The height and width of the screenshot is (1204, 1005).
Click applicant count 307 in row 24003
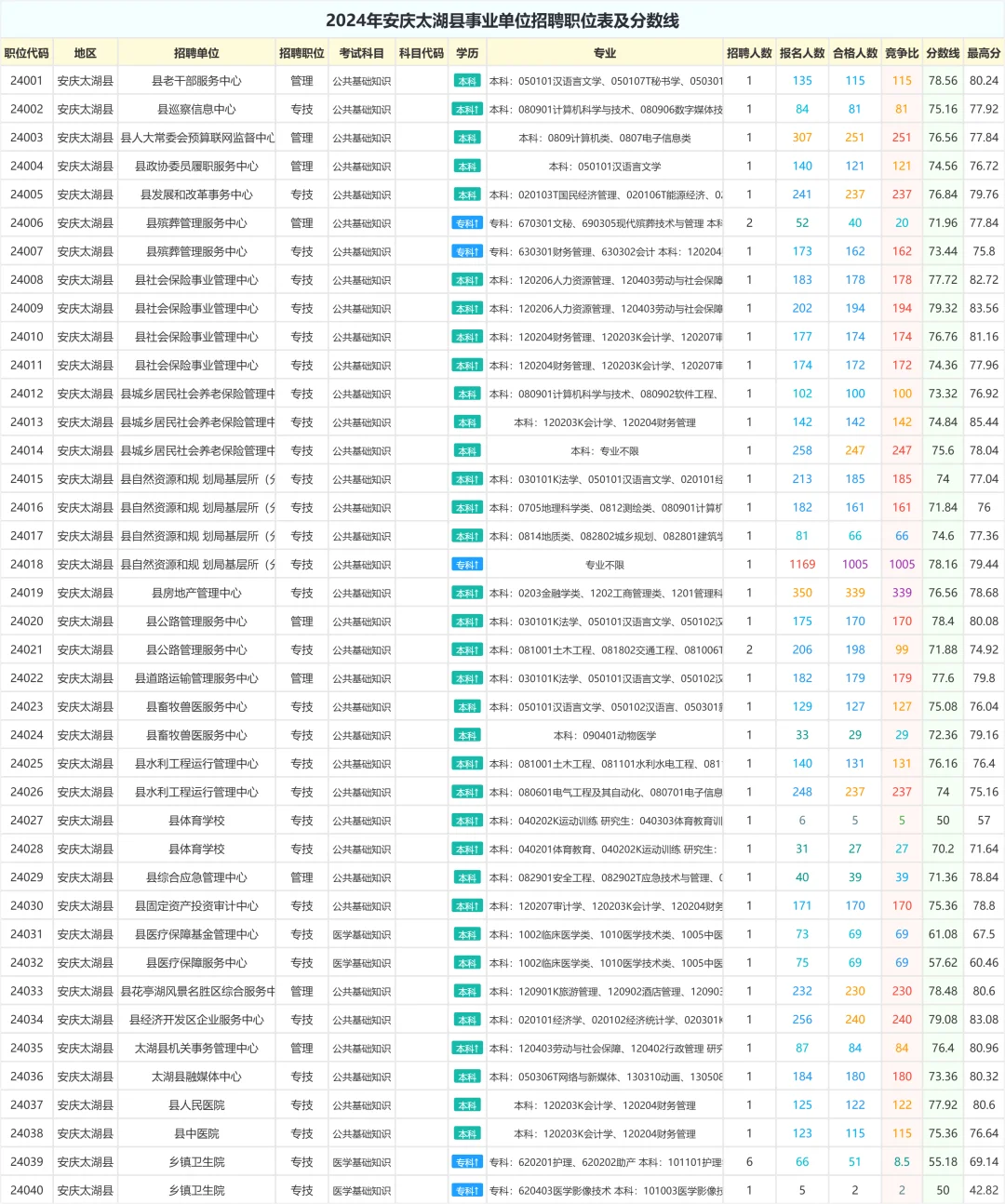[802, 138]
